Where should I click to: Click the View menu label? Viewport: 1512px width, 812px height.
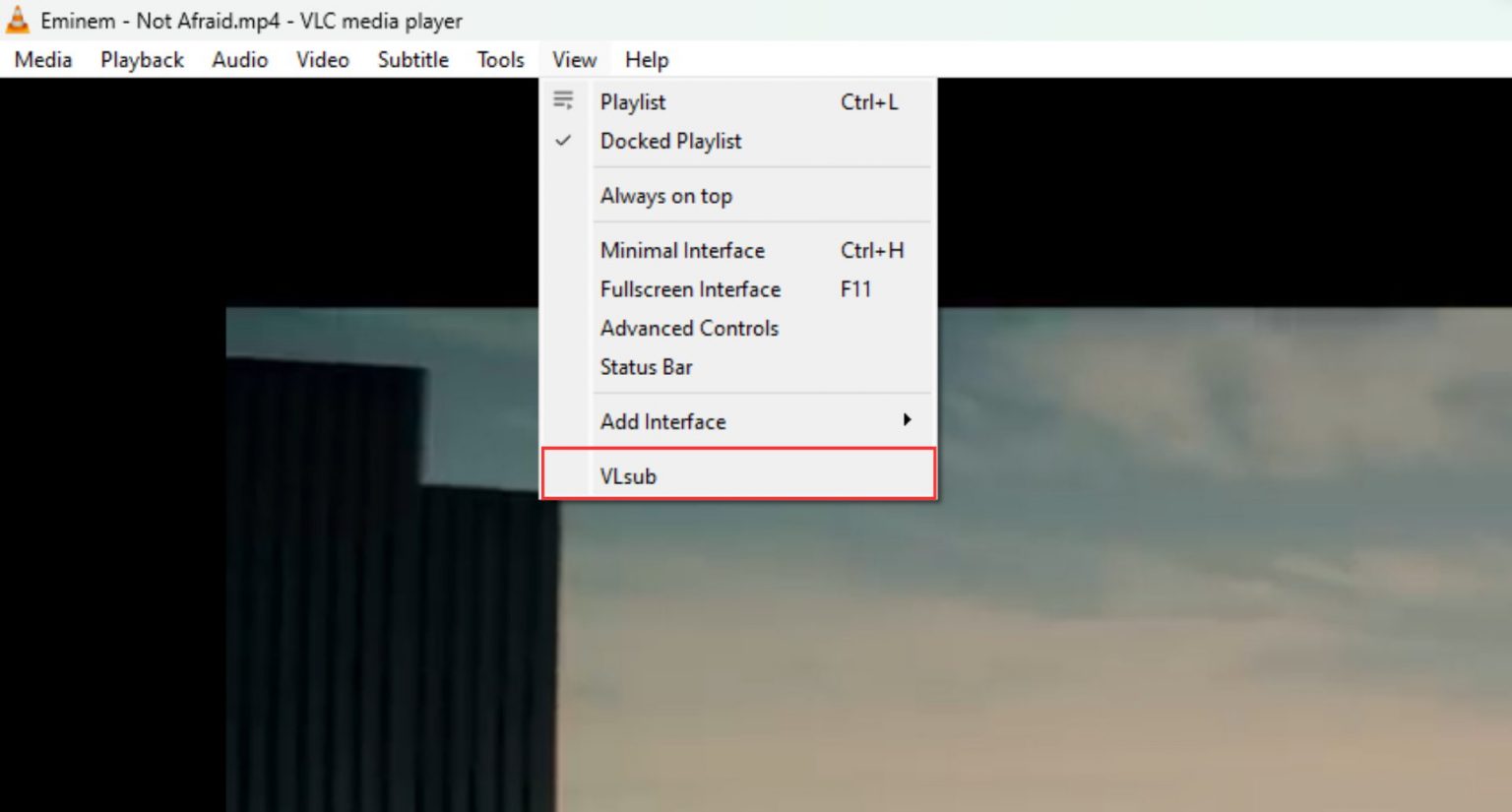(x=573, y=59)
